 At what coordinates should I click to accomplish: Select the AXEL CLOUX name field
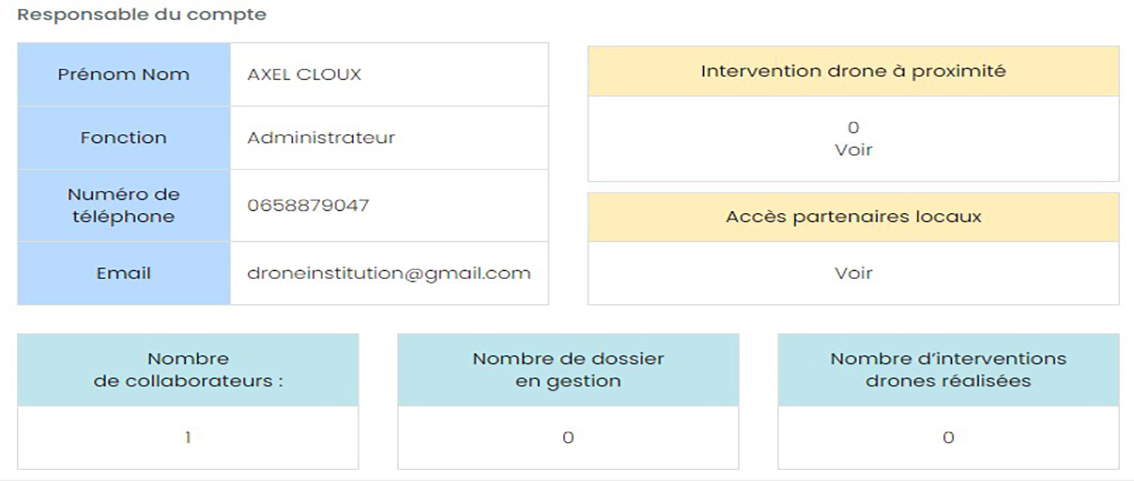click(390, 75)
